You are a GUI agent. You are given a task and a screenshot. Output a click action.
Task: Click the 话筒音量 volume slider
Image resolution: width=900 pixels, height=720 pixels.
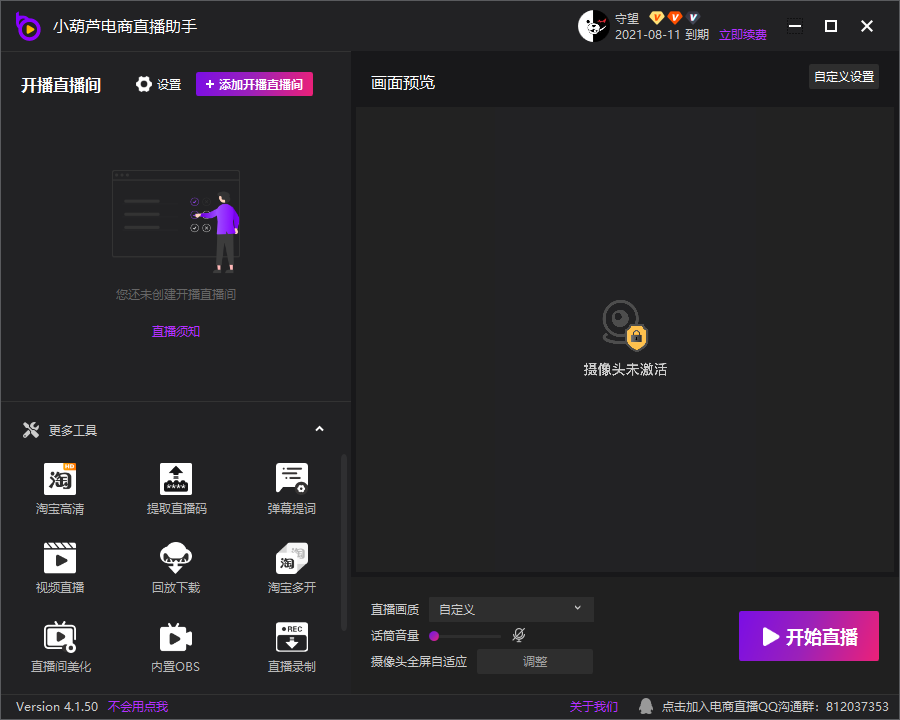pos(466,635)
